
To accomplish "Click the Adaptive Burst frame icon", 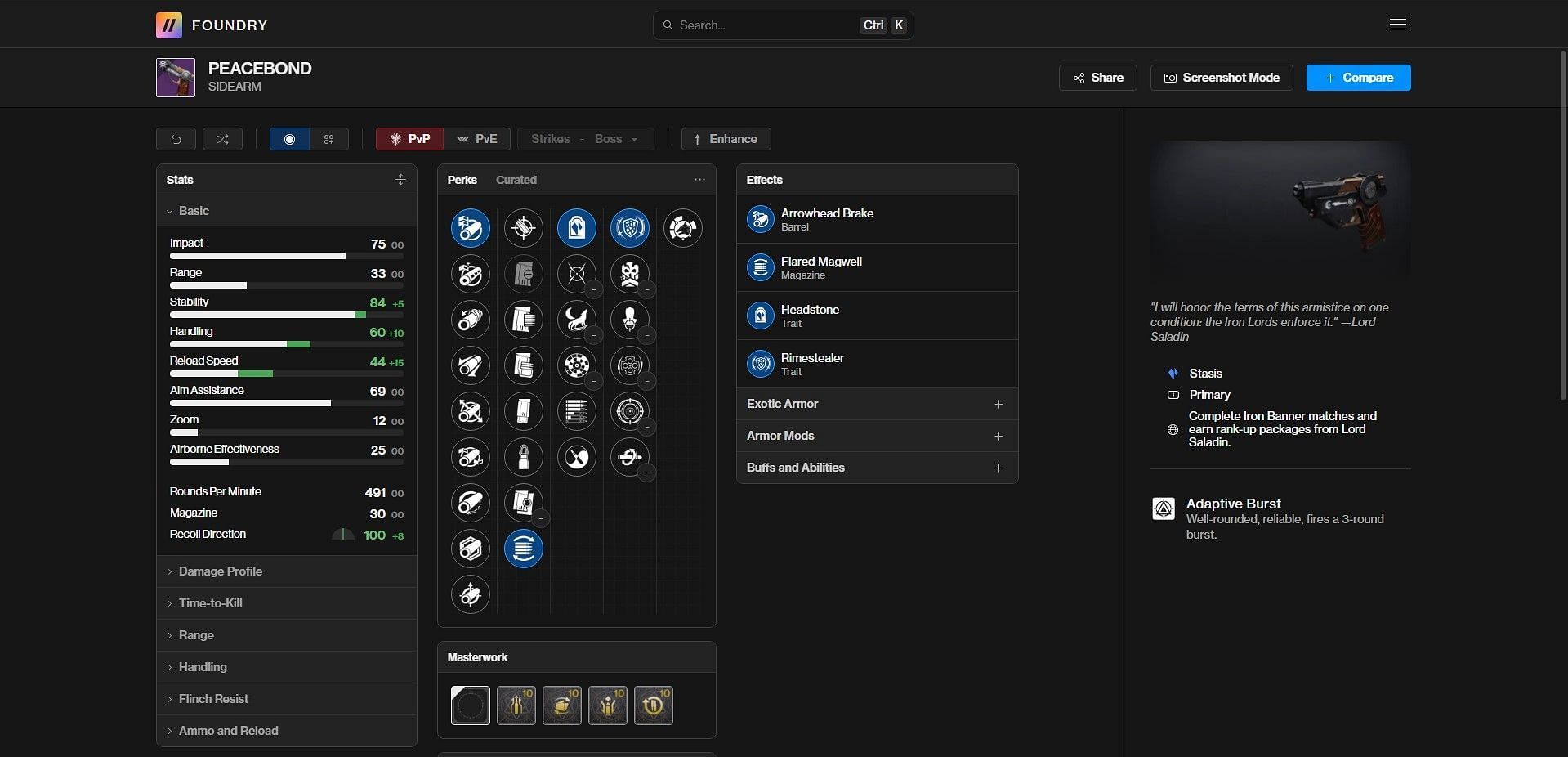I will pyautogui.click(x=1164, y=508).
